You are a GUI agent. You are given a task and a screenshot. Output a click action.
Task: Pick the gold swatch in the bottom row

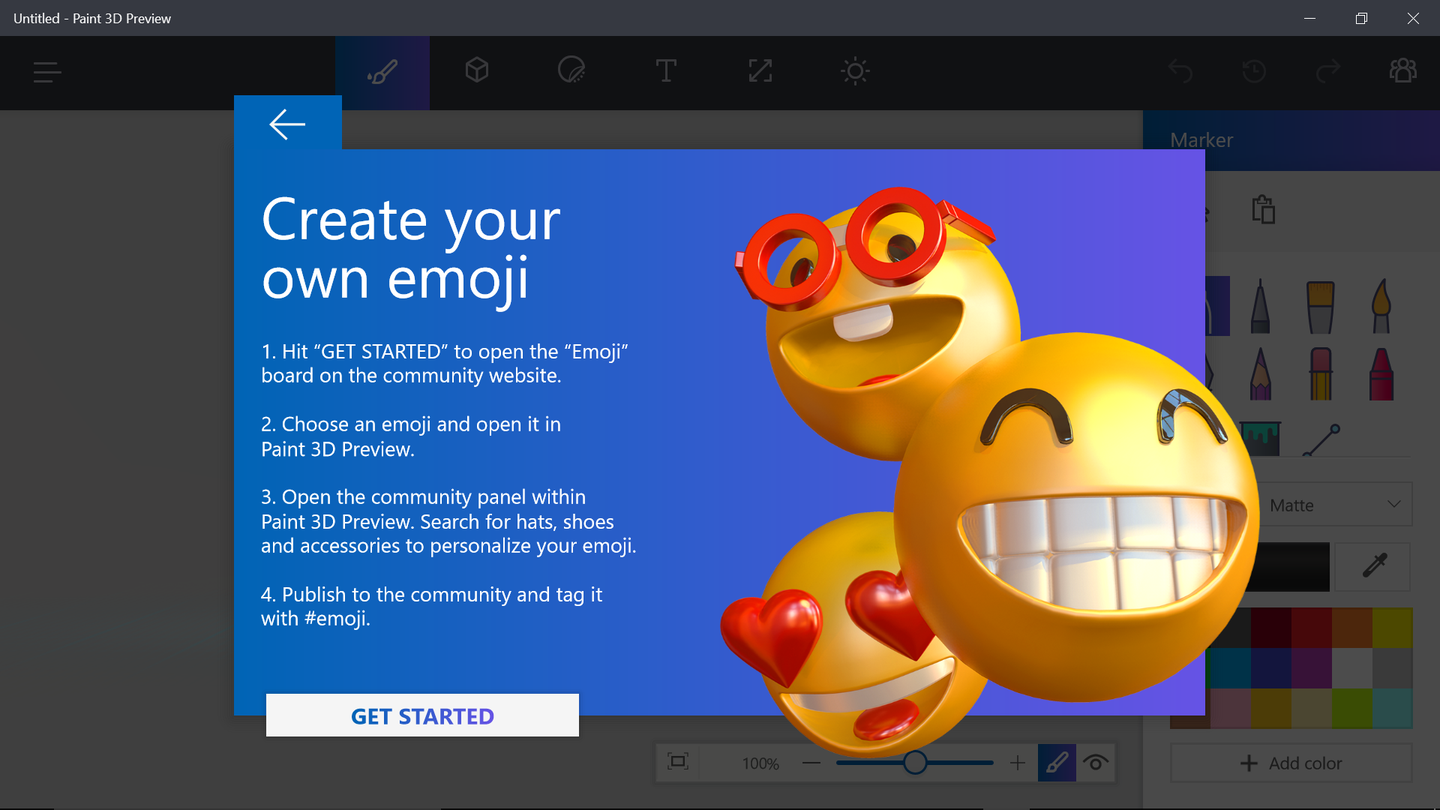[x=1270, y=708]
